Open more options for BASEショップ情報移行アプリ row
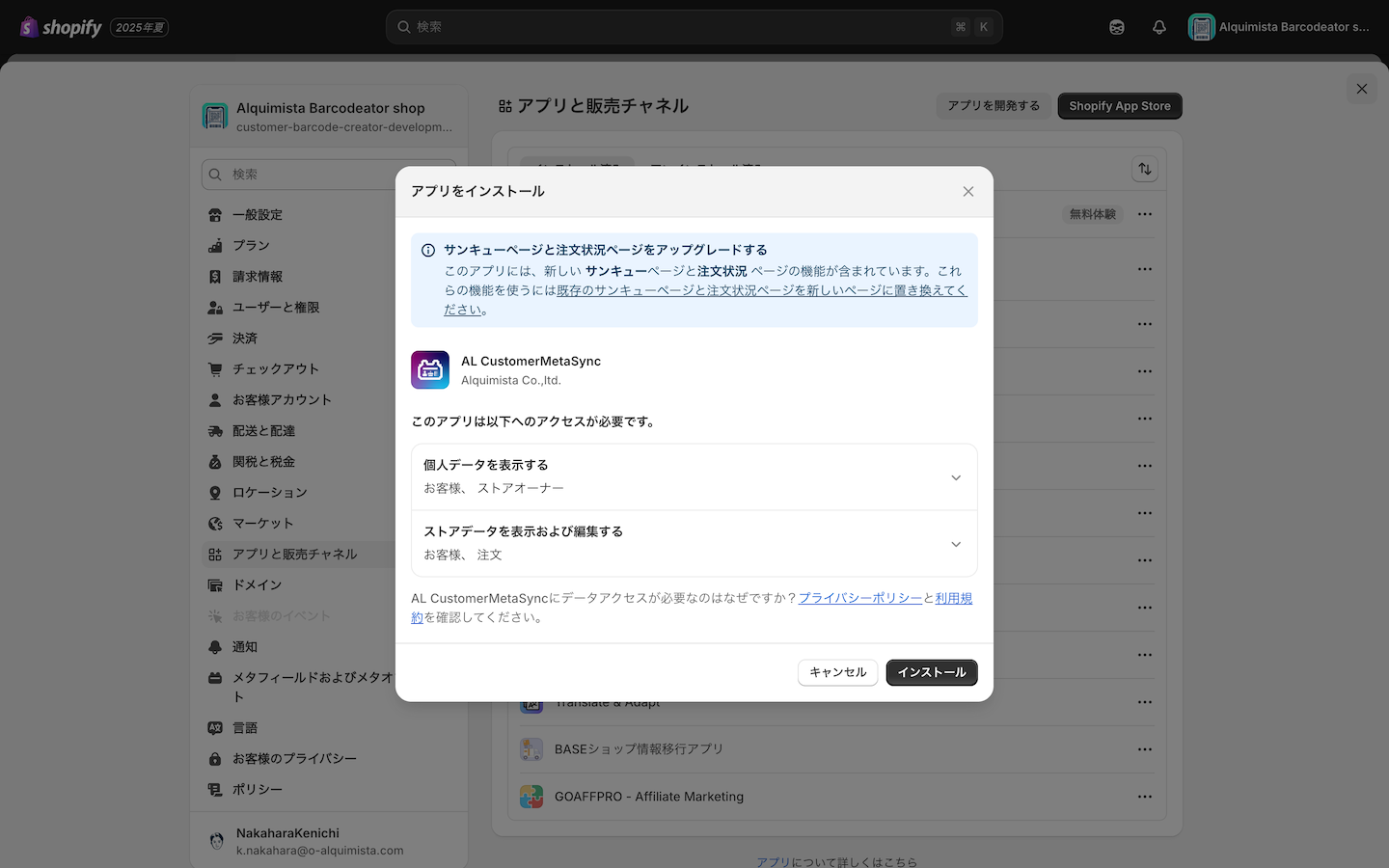The height and width of the screenshot is (868, 1389). pyautogui.click(x=1144, y=749)
